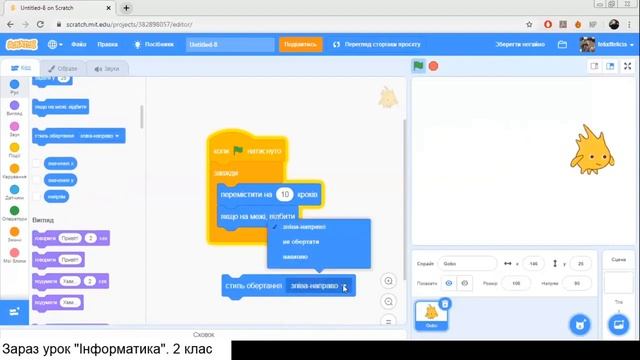Click the choose a backdrop button

click(618, 325)
